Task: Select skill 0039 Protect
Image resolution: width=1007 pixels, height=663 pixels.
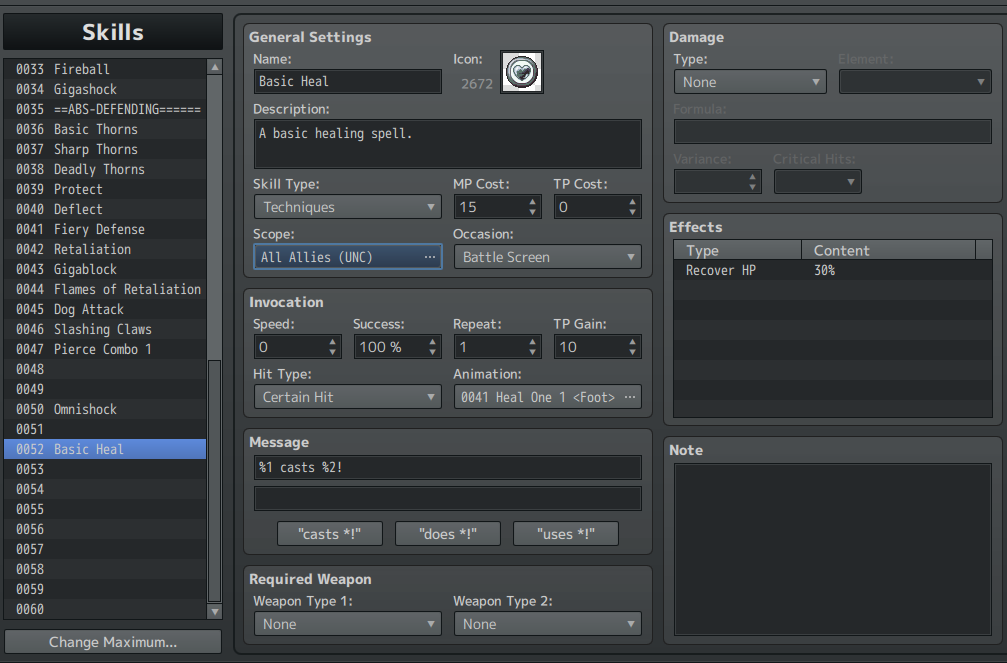Action: (105, 189)
